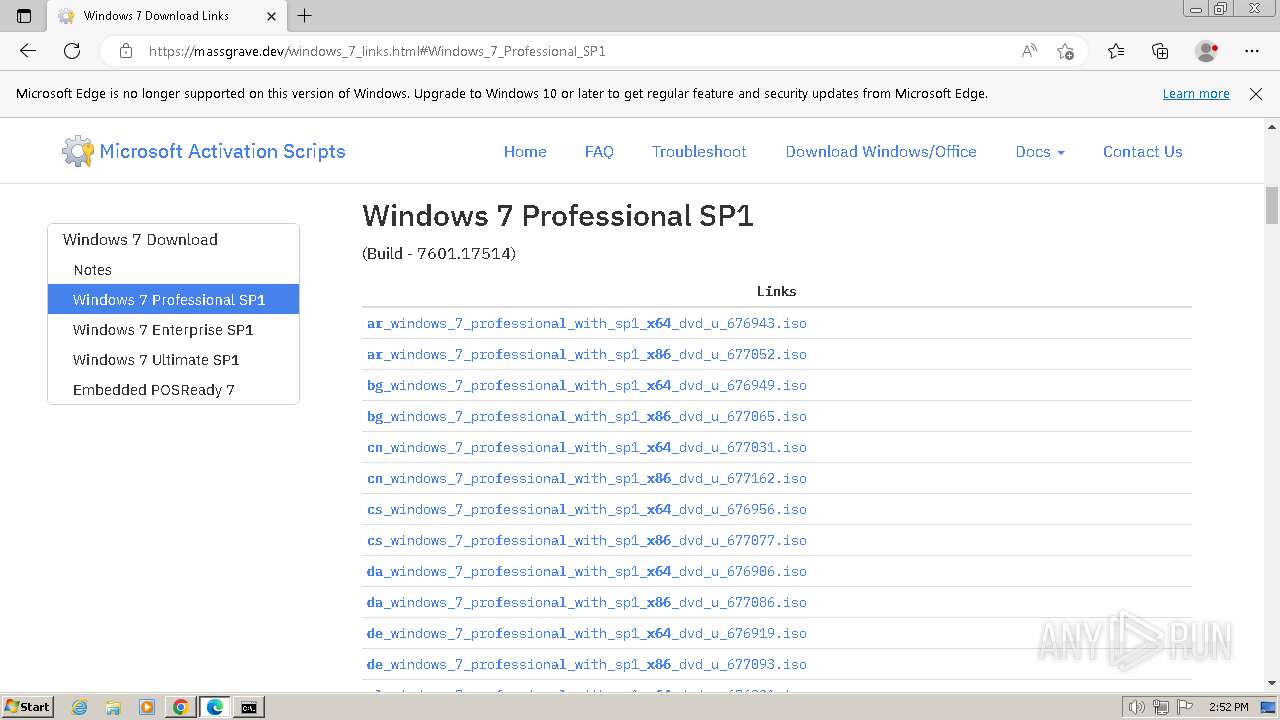Go to the Home nav link

click(525, 152)
